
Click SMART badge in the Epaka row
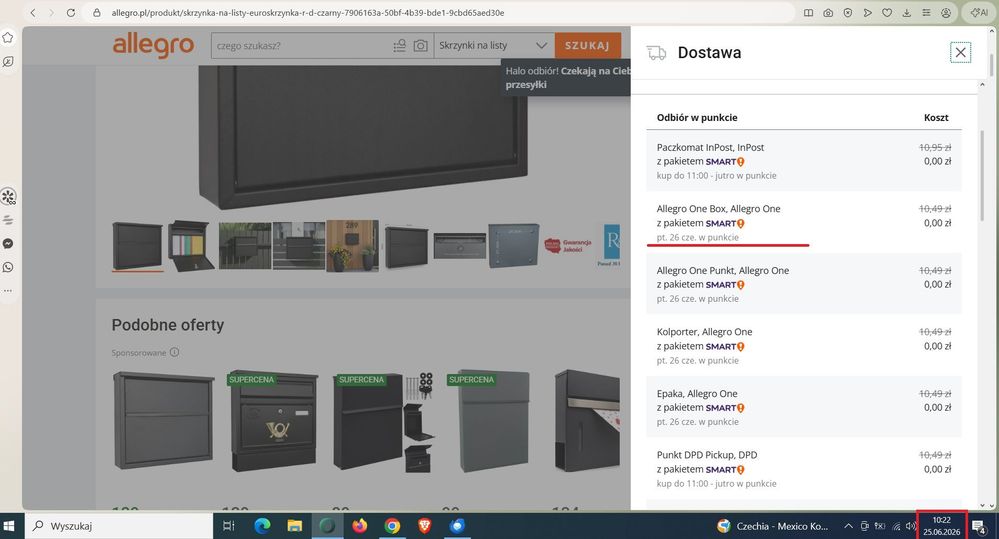pyautogui.click(x=725, y=408)
